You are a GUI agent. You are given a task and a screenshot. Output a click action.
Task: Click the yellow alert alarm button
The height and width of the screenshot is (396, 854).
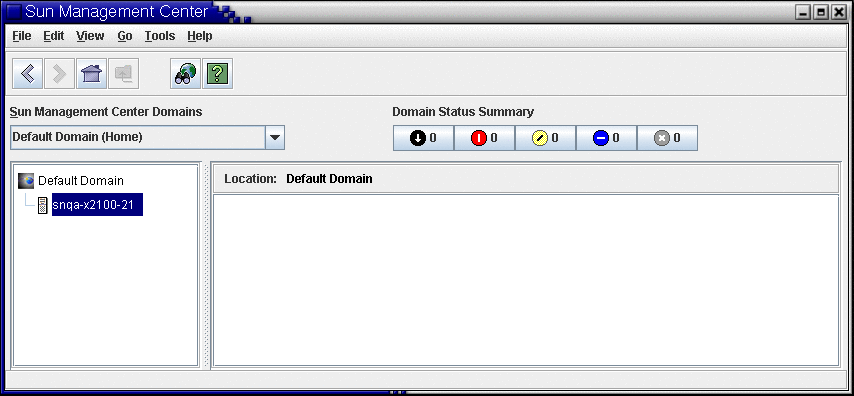click(x=545, y=138)
